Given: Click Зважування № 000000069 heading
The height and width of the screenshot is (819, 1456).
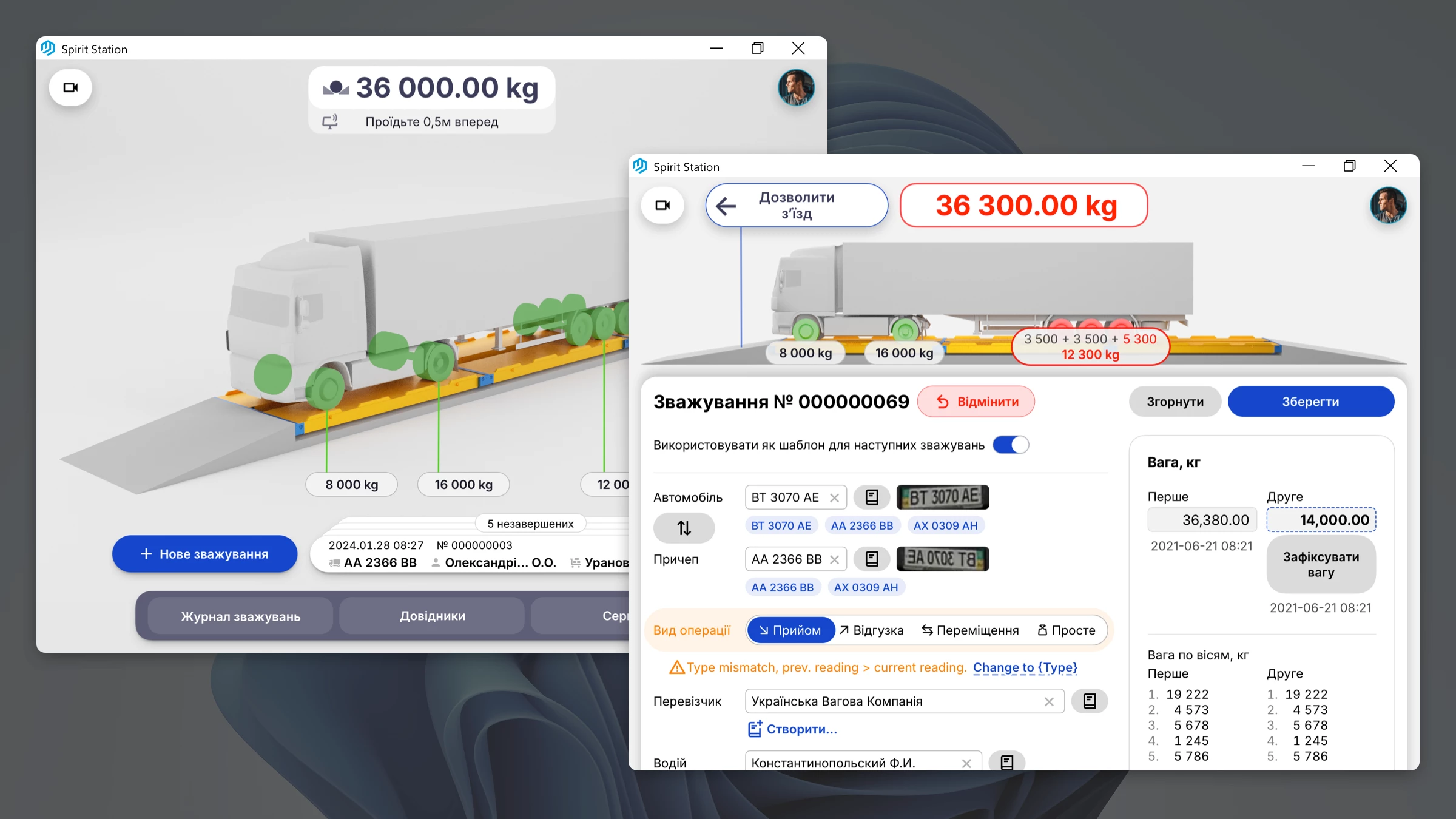Looking at the screenshot, I should [x=781, y=402].
